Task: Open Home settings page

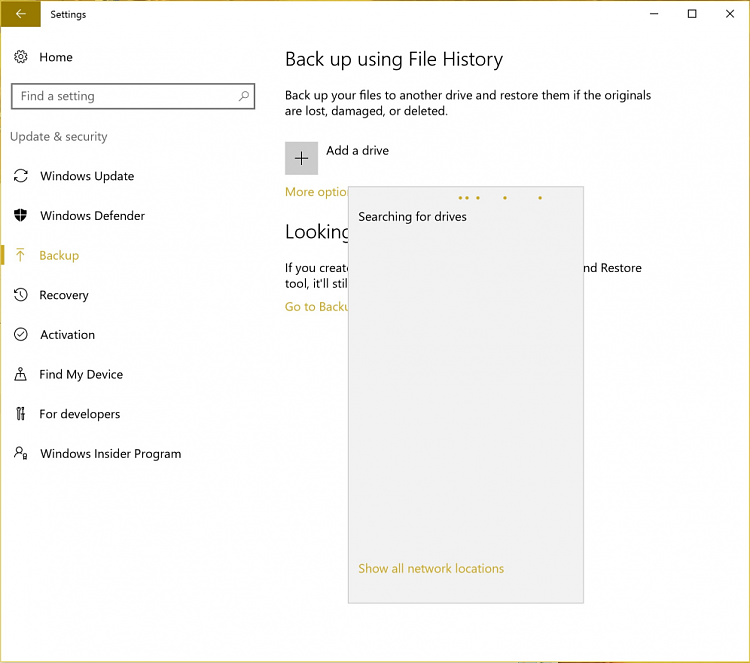Action: pyautogui.click(x=56, y=57)
